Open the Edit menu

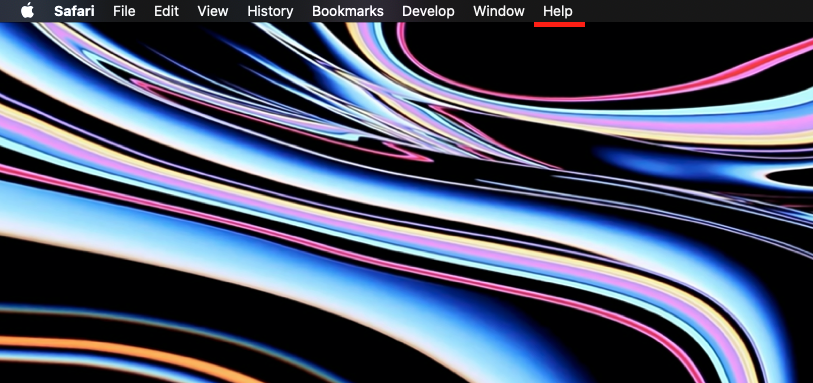(x=166, y=11)
